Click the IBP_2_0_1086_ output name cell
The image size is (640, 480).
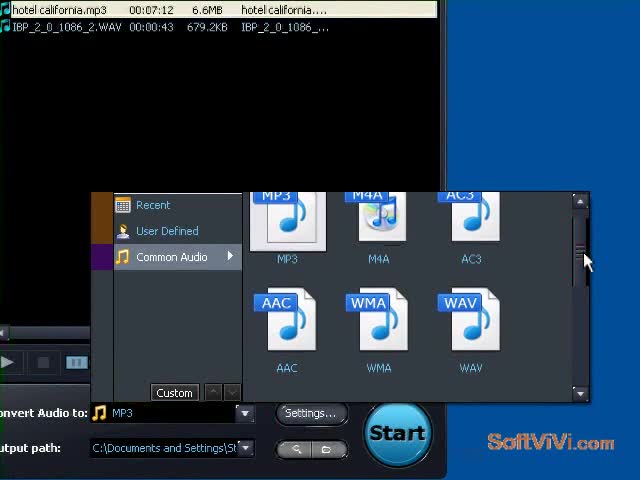click(285, 27)
